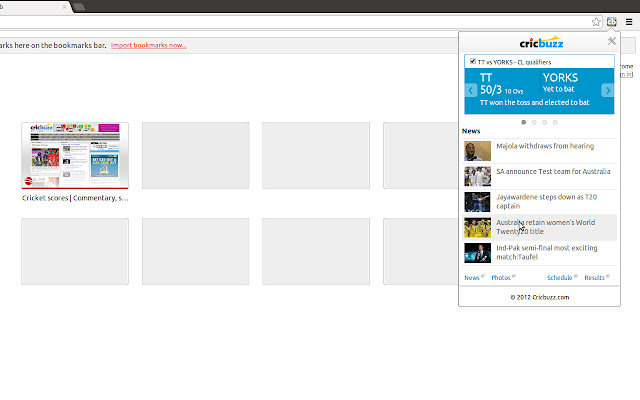Bookmark this page with the star icon
Screen dimensions: 640x400
[596, 21]
